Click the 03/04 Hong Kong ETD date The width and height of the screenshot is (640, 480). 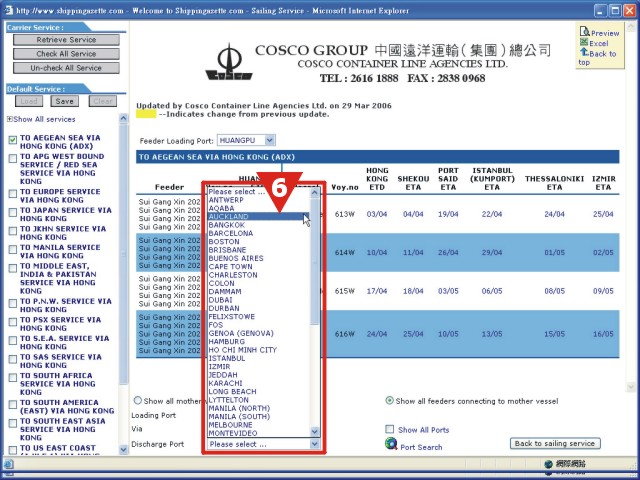coord(376,214)
